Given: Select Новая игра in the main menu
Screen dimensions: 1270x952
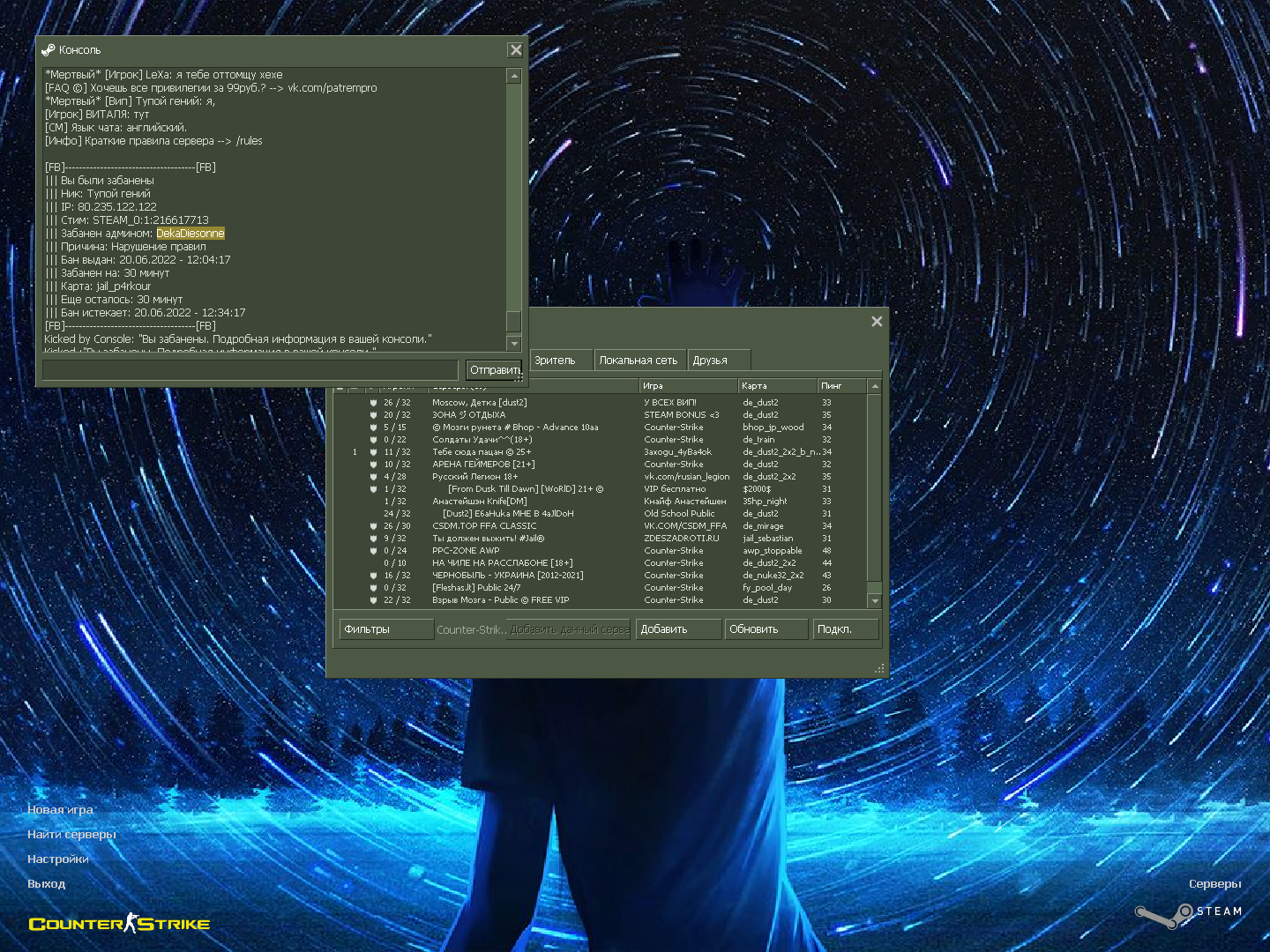Looking at the screenshot, I should click(60, 809).
